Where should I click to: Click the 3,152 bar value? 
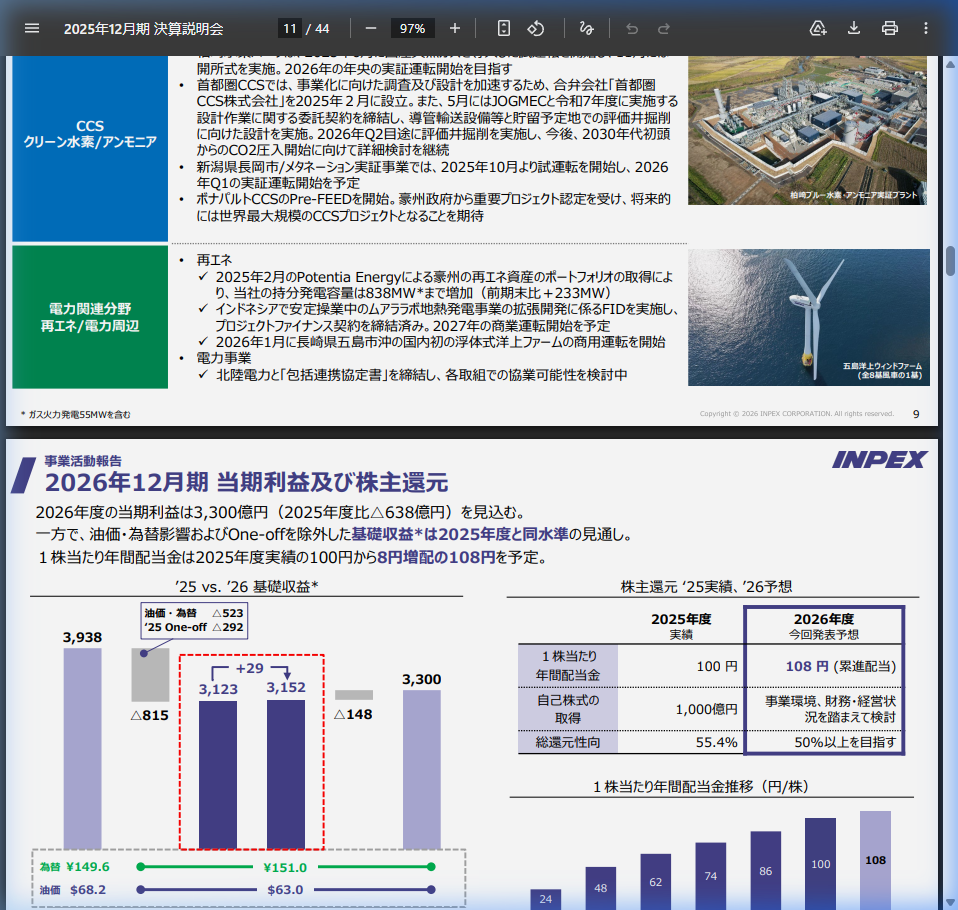(x=286, y=688)
